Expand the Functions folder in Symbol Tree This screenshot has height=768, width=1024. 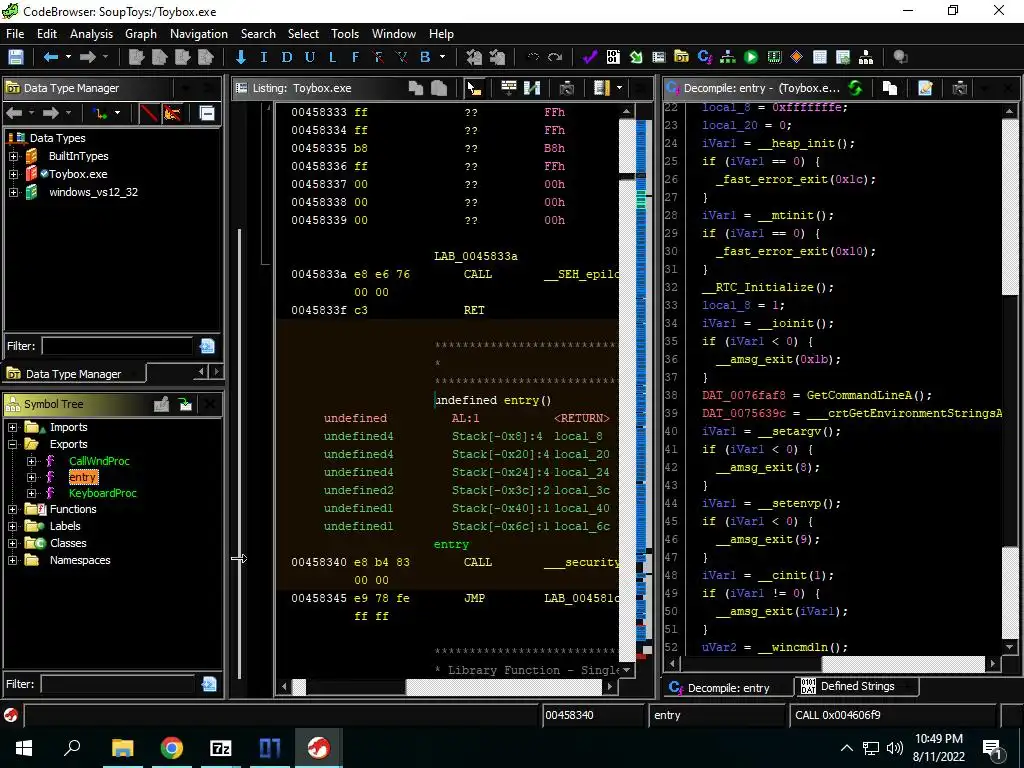pos(12,509)
